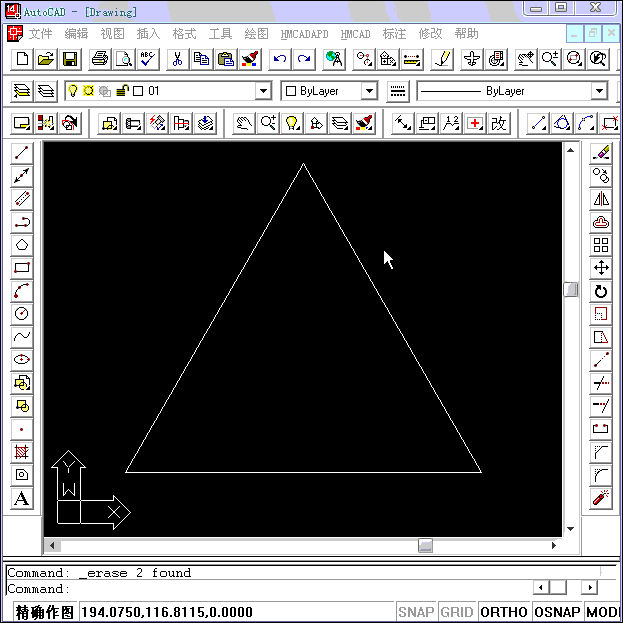Select the Offset tool
Image resolution: width=623 pixels, height=623 pixels.
[601, 222]
